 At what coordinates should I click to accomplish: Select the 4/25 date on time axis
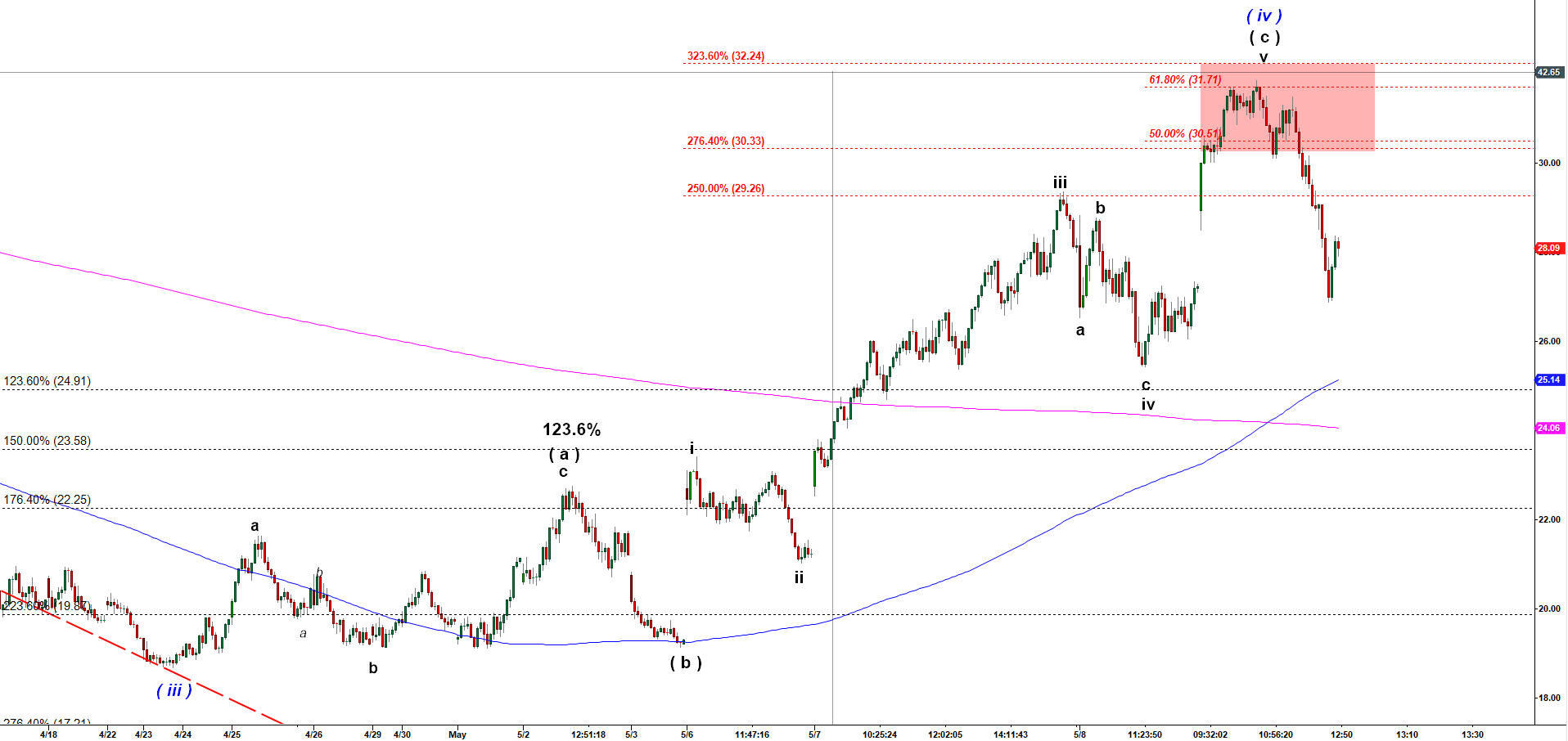point(232,734)
